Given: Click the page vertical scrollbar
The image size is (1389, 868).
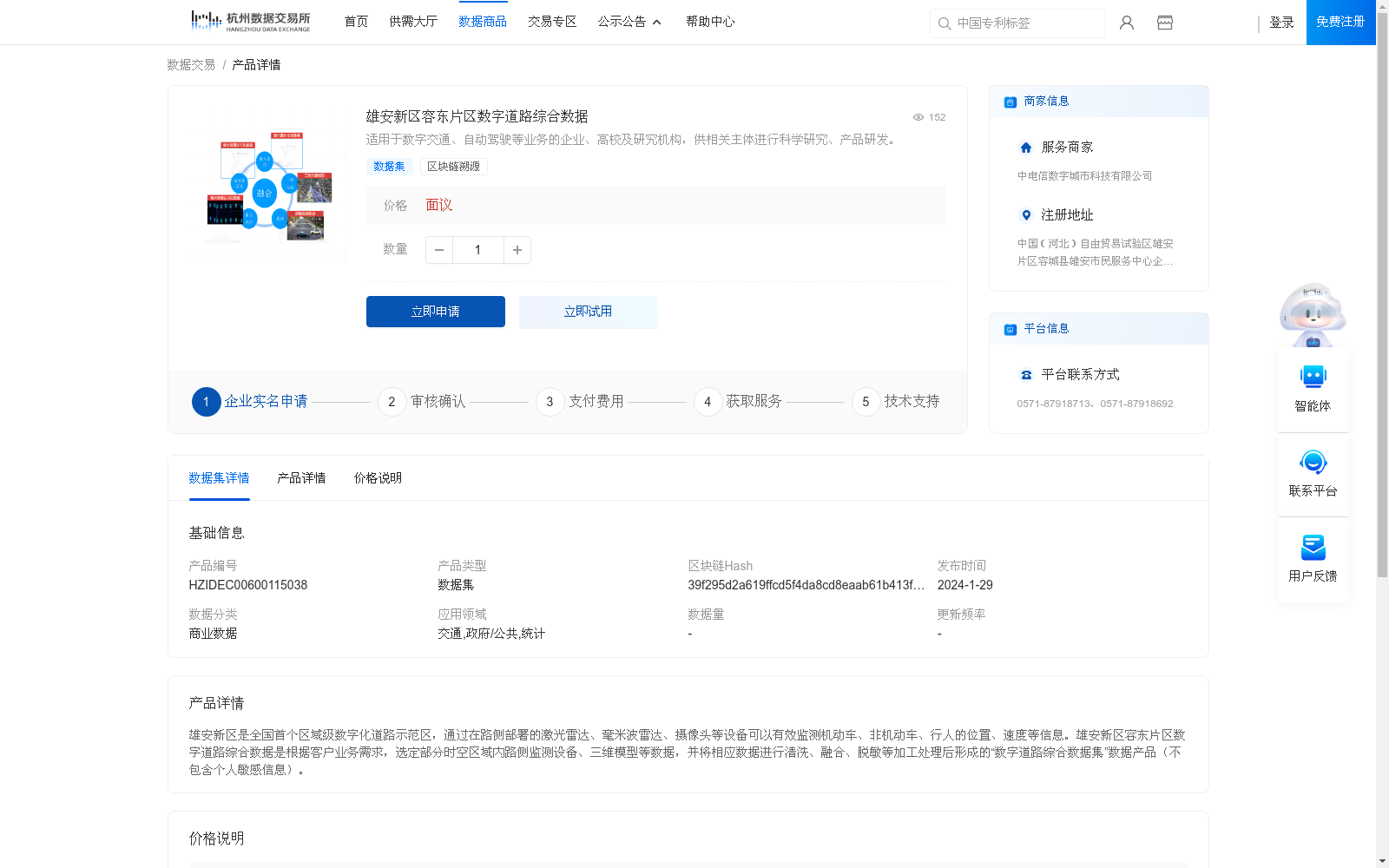Looking at the screenshot, I should (x=1382, y=295).
